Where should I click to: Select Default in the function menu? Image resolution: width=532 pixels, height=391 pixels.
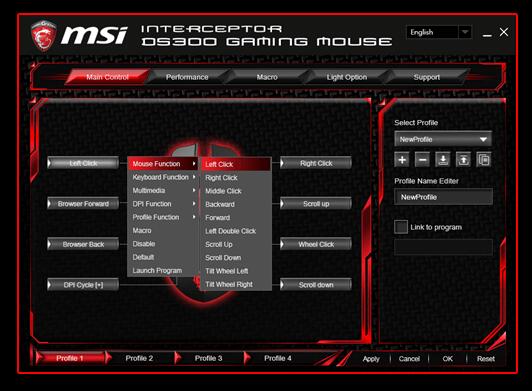[163, 257]
